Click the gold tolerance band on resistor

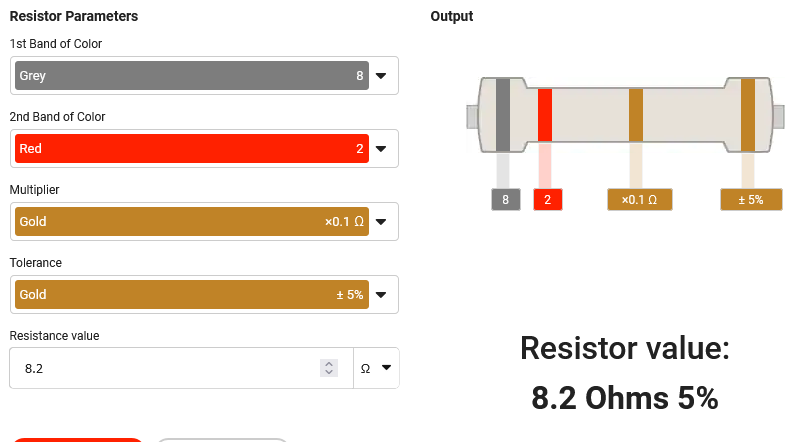(x=748, y=115)
